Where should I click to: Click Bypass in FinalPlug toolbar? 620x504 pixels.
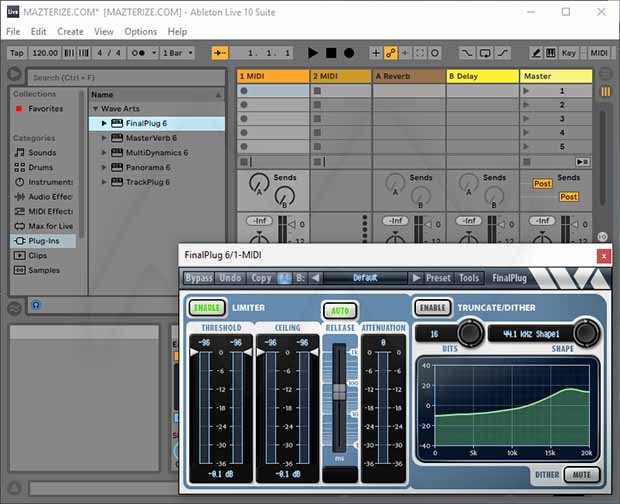[198, 278]
